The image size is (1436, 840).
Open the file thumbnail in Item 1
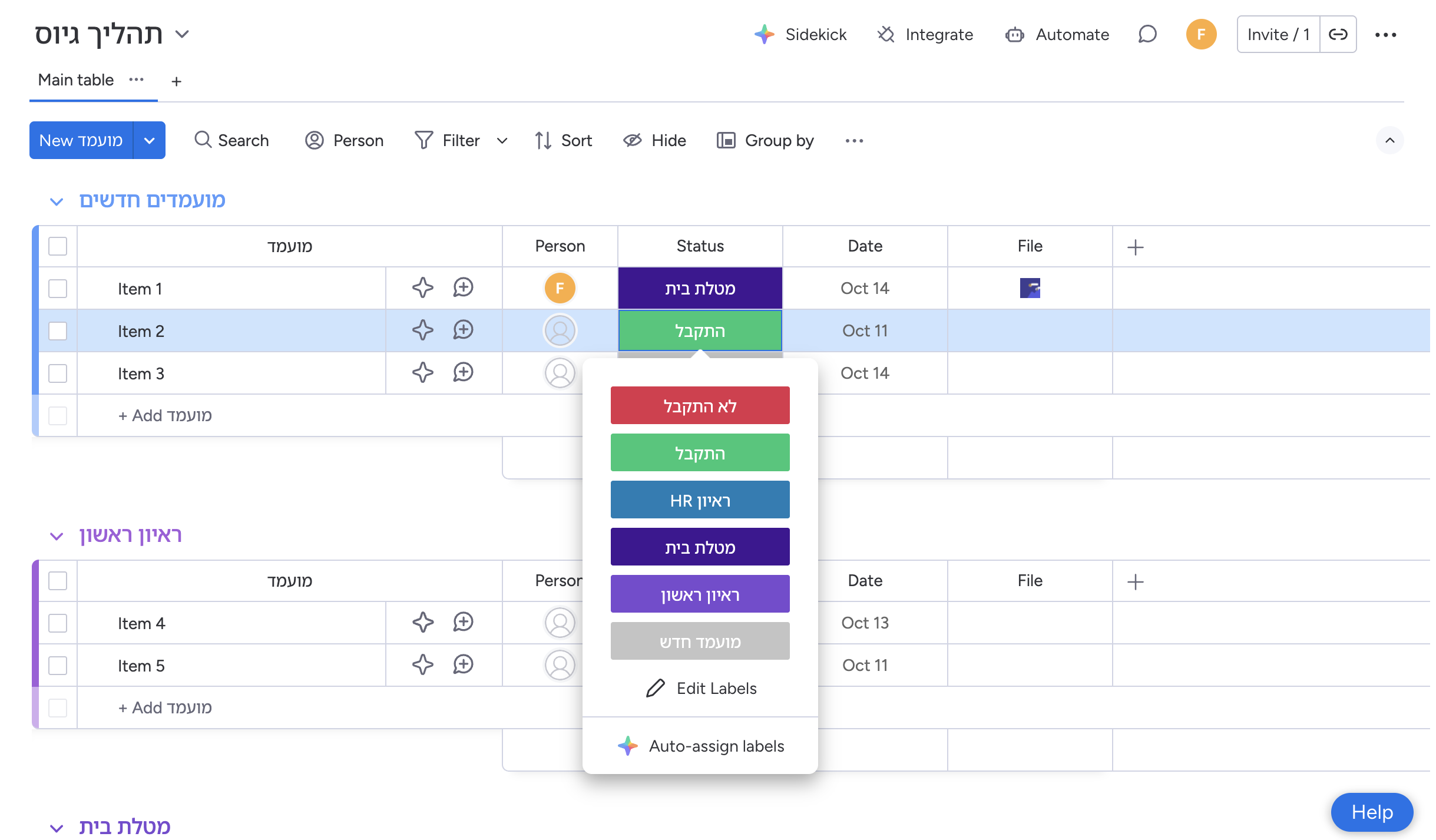(x=1030, y=288)
